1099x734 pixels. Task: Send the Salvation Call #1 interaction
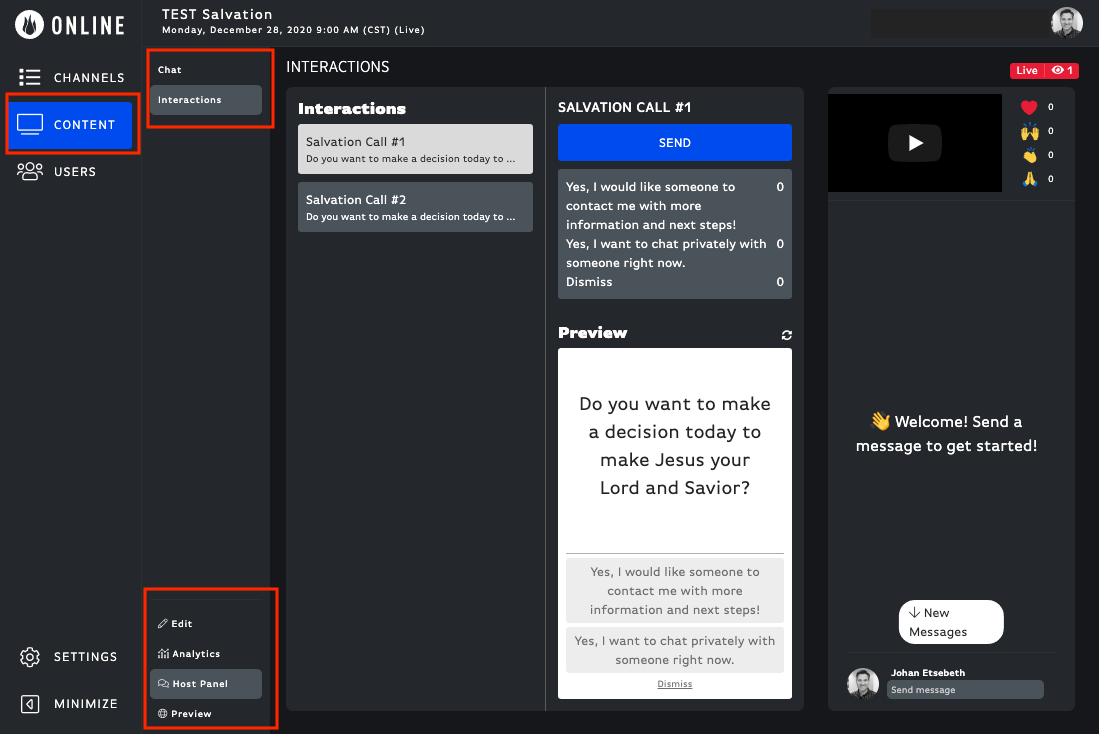(674, 142)
